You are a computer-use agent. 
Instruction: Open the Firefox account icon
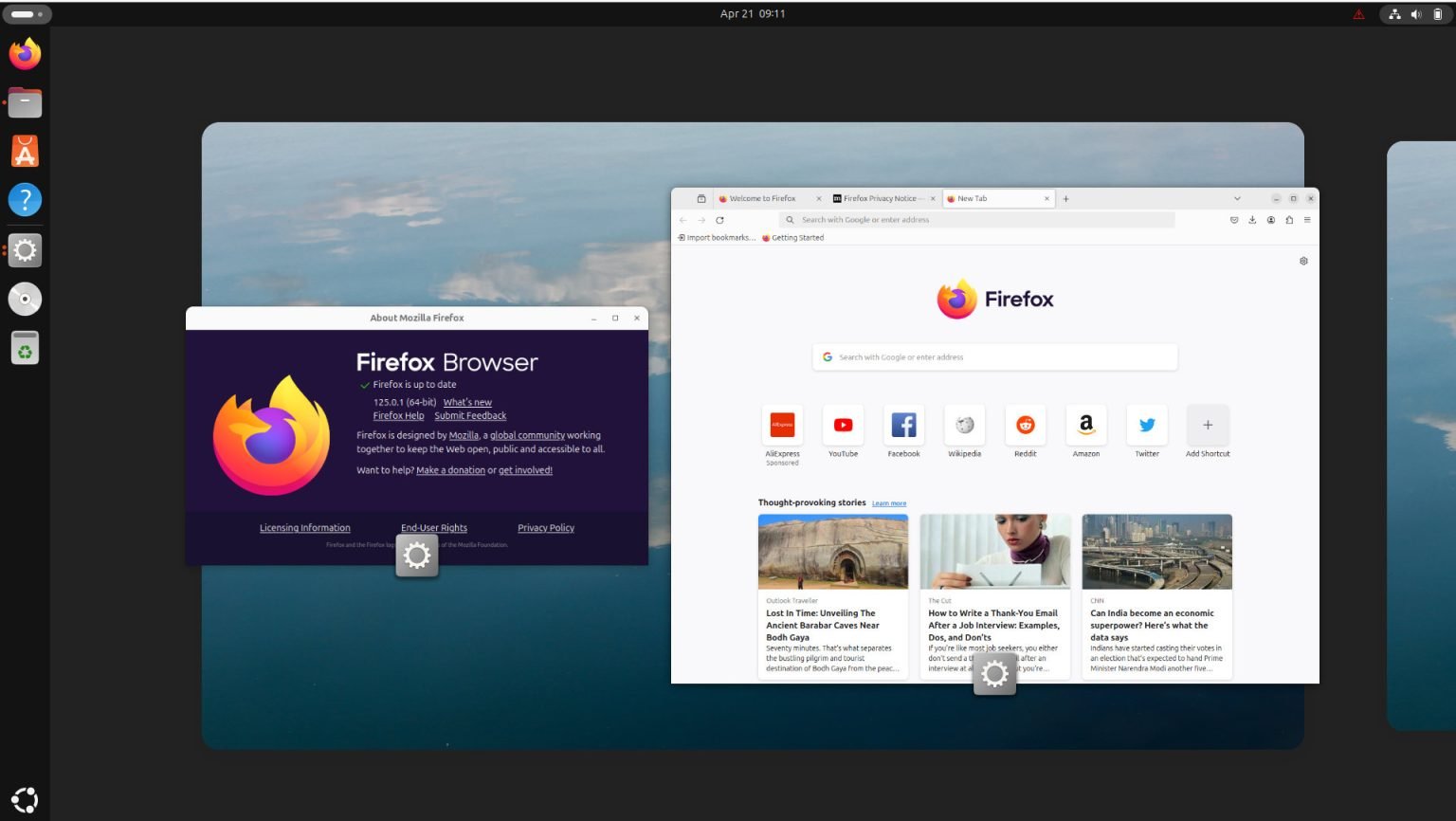1270,219
